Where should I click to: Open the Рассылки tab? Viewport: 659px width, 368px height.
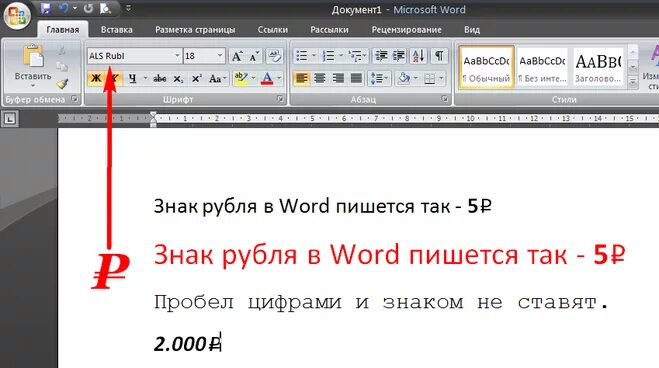pos(329,30)
